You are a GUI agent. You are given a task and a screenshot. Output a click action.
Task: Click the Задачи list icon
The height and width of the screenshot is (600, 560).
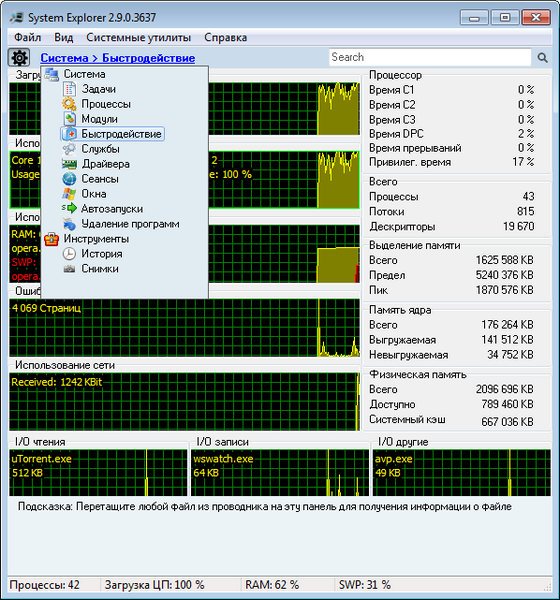point(69,89)
